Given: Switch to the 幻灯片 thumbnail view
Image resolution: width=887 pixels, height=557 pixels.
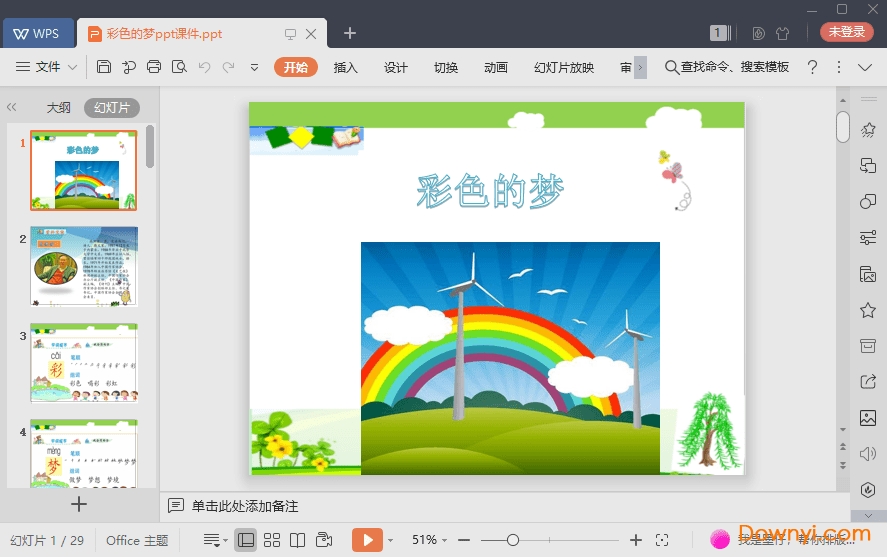Looking at the screenshot, I should pos(112,107).
